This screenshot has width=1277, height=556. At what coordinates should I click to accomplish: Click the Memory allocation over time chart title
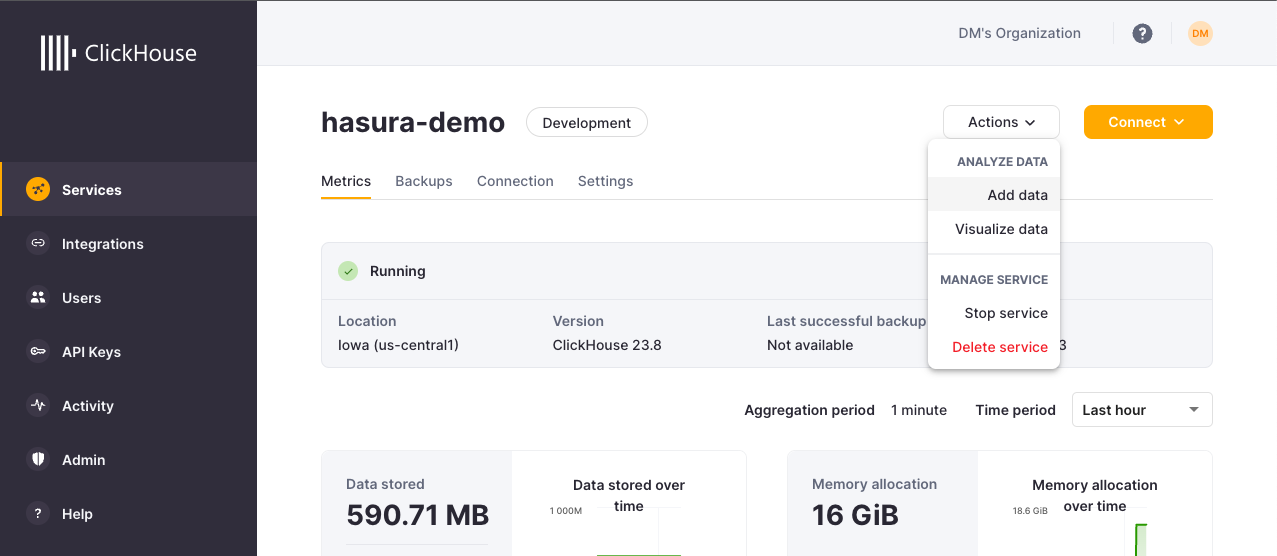(x=1095, y=496)
